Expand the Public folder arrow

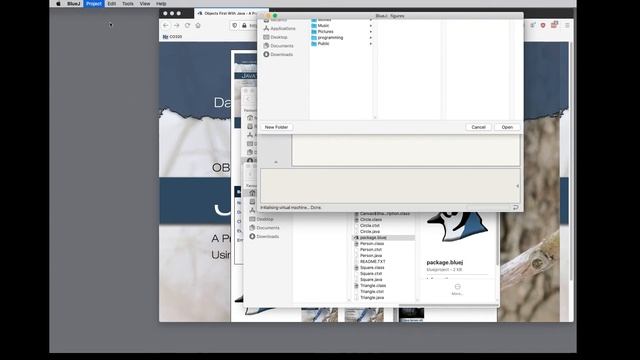click(371, 44)
